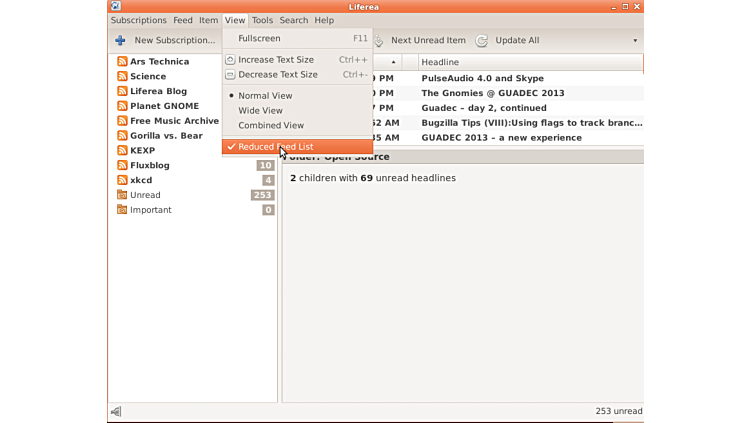Click the Important search folder icon
Screen dimensions: 752x423
[122, 210]
